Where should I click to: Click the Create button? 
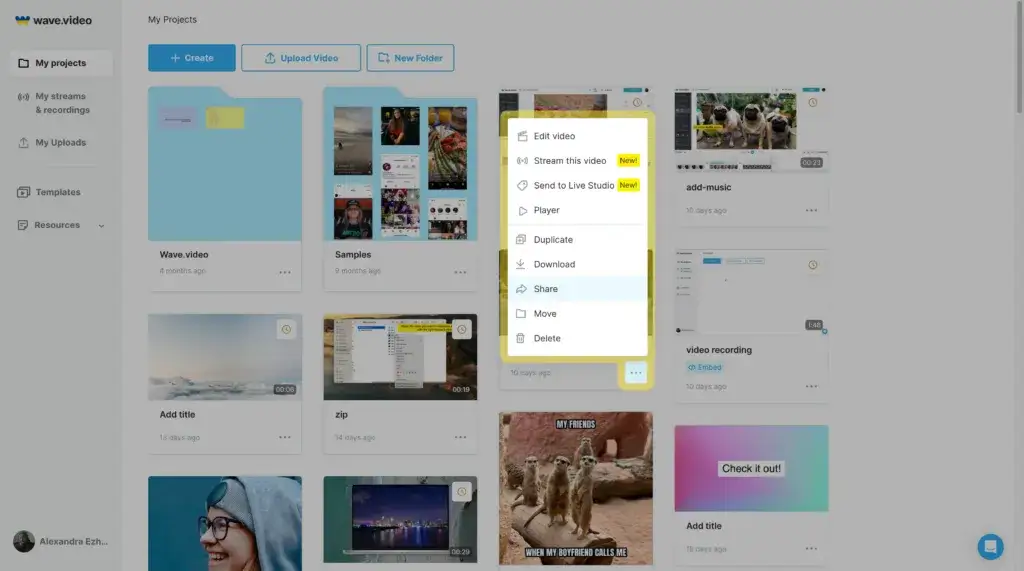coord(191,57)
